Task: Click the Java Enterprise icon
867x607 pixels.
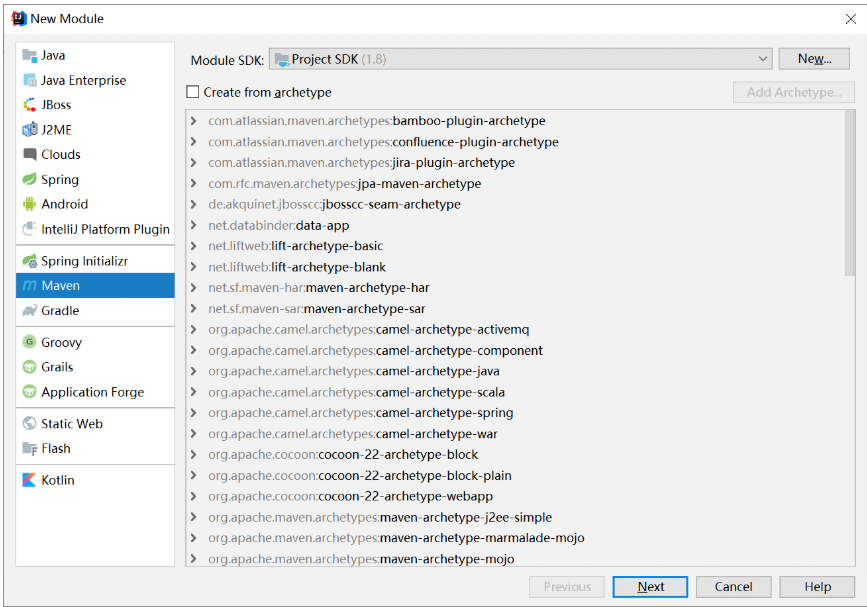Action: click(x=29, y=80)
